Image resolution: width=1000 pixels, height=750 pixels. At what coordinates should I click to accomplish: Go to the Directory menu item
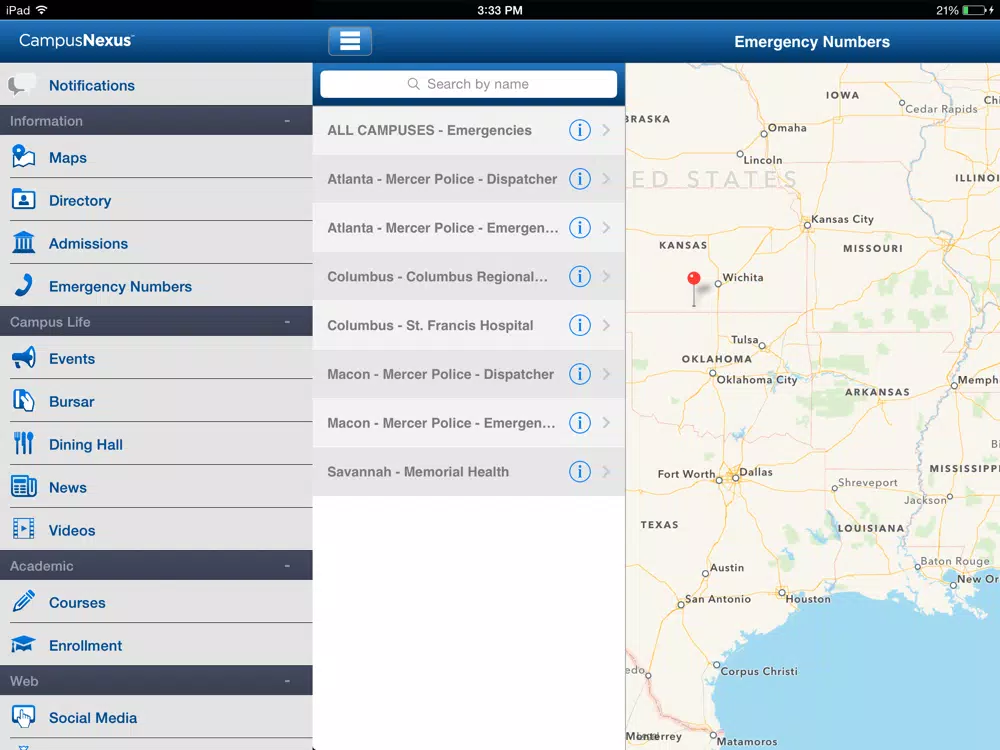pyautogui.click(x=156, y=200)
